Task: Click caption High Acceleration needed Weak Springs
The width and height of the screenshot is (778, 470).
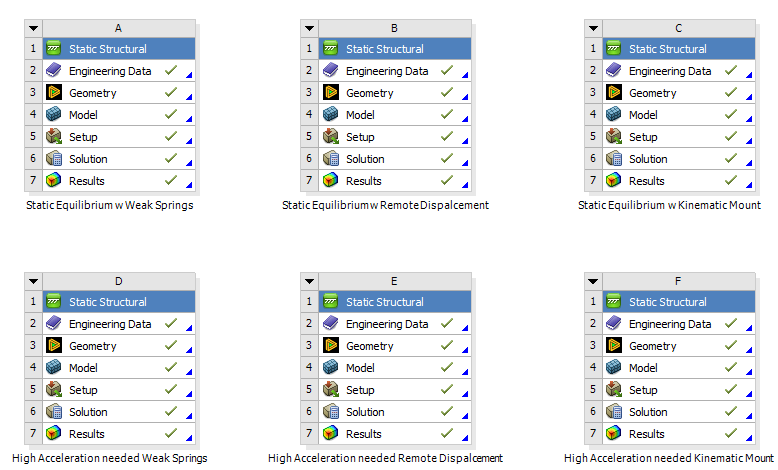Action: [110, 459]
